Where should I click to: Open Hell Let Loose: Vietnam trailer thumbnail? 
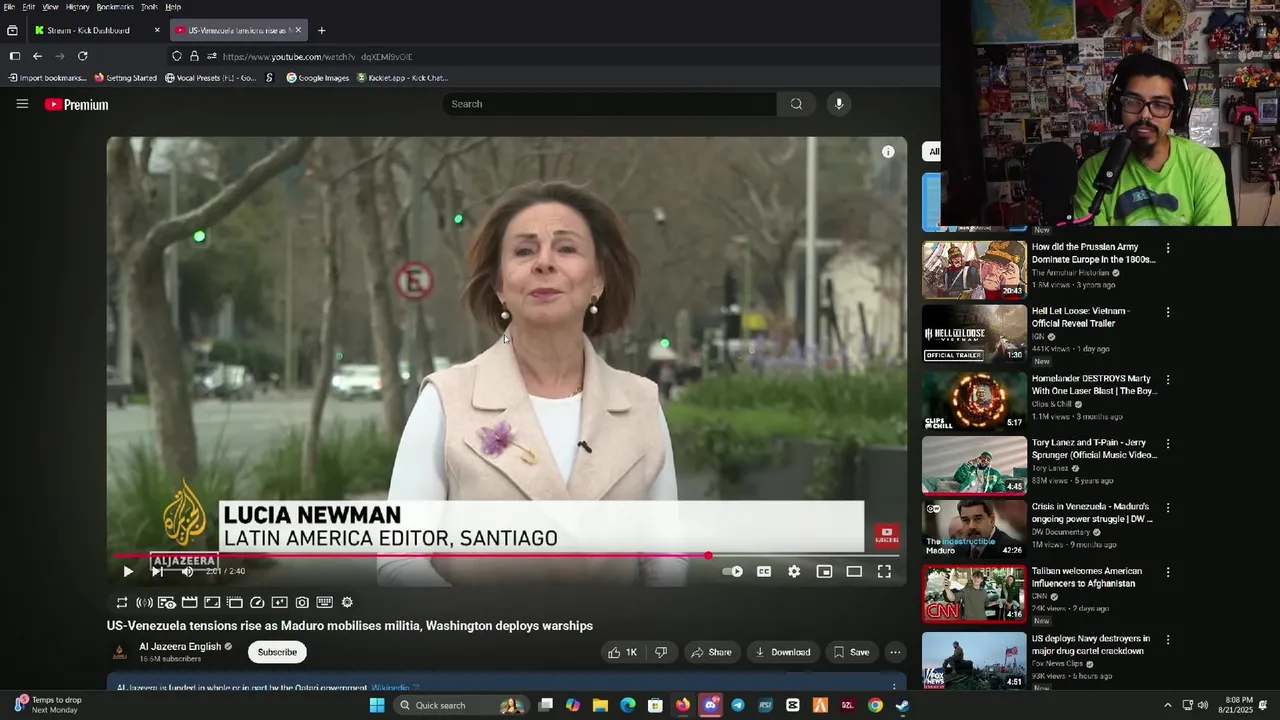pyautogui.click(x=974, y=334)
